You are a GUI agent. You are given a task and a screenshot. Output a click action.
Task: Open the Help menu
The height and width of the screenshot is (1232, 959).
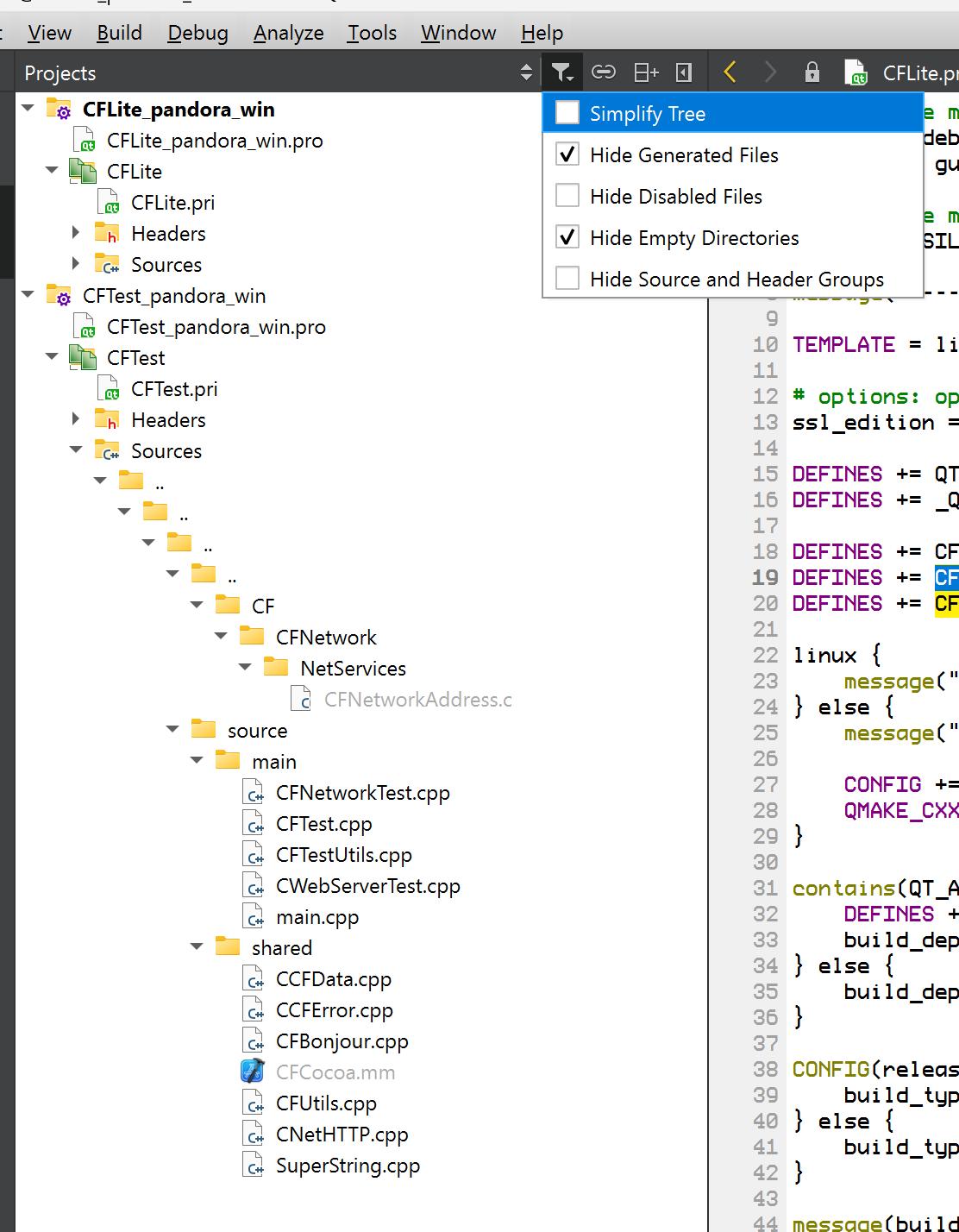(542, 33)
